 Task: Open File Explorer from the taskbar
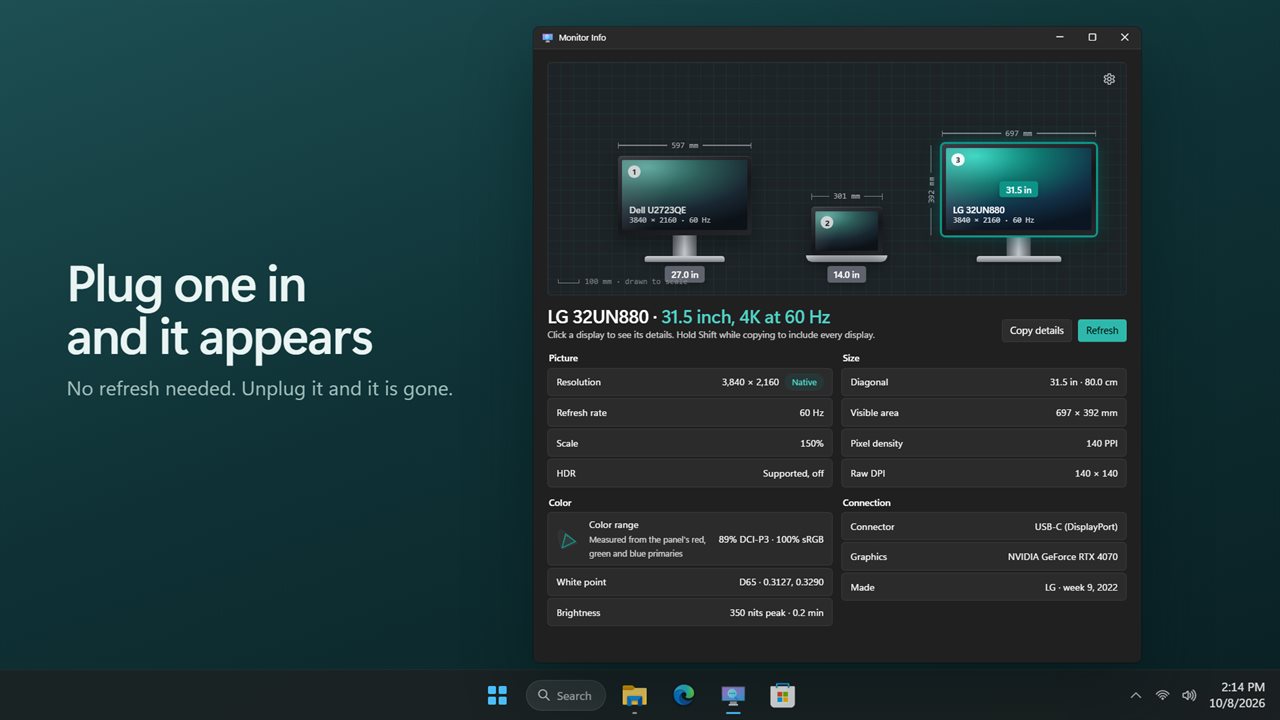(x=634, y=695)
